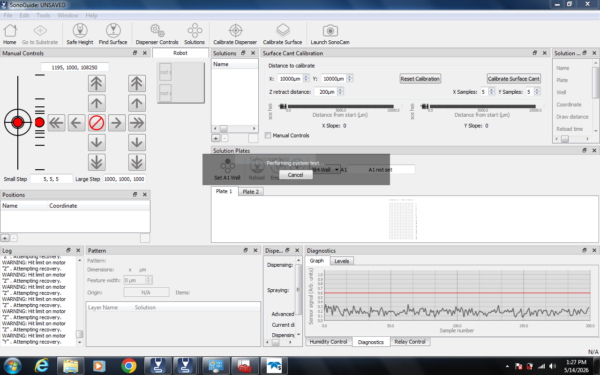Click the Log panel vertical scrollbar

tap(80, 301)
